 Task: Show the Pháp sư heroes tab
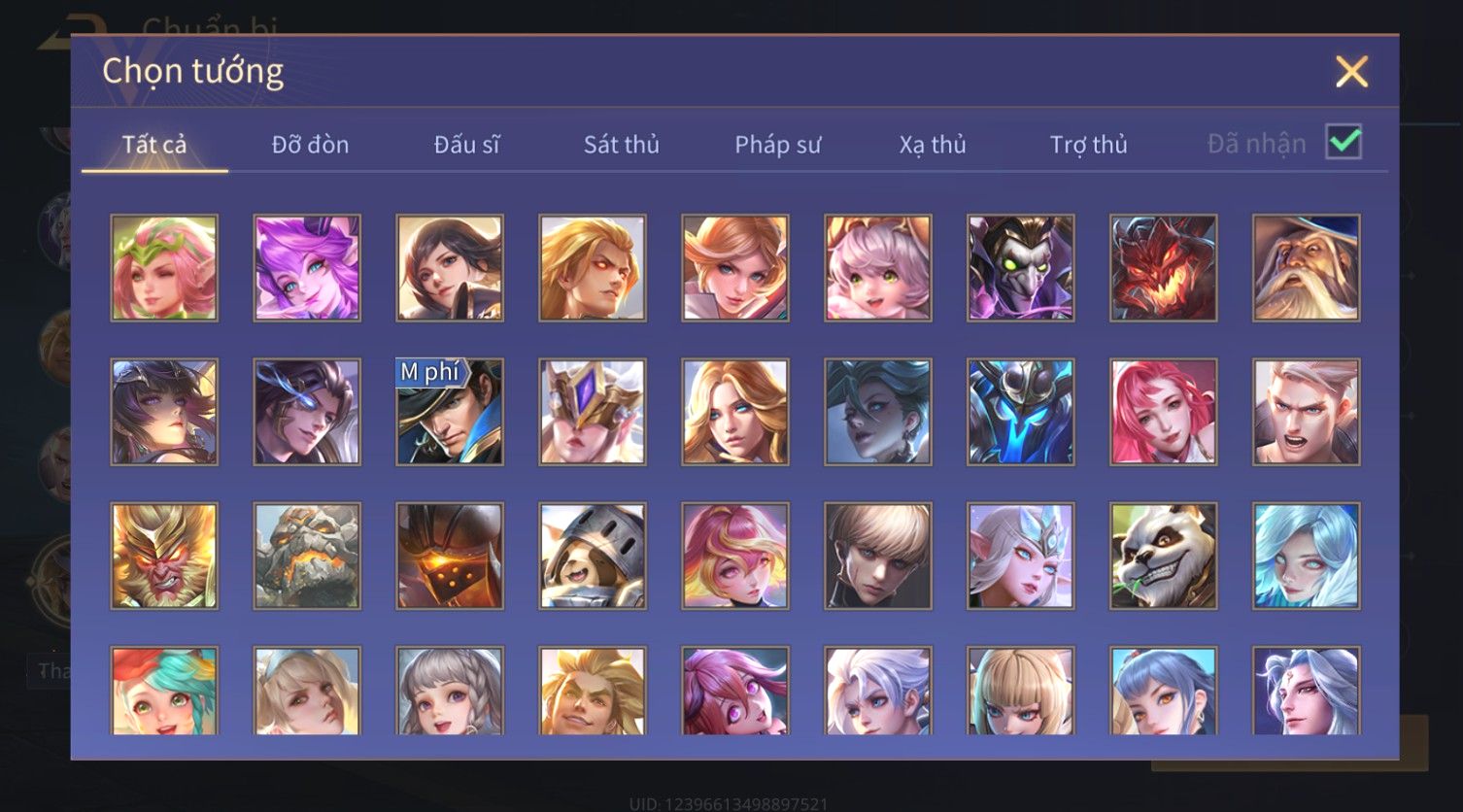coord(777,145)
